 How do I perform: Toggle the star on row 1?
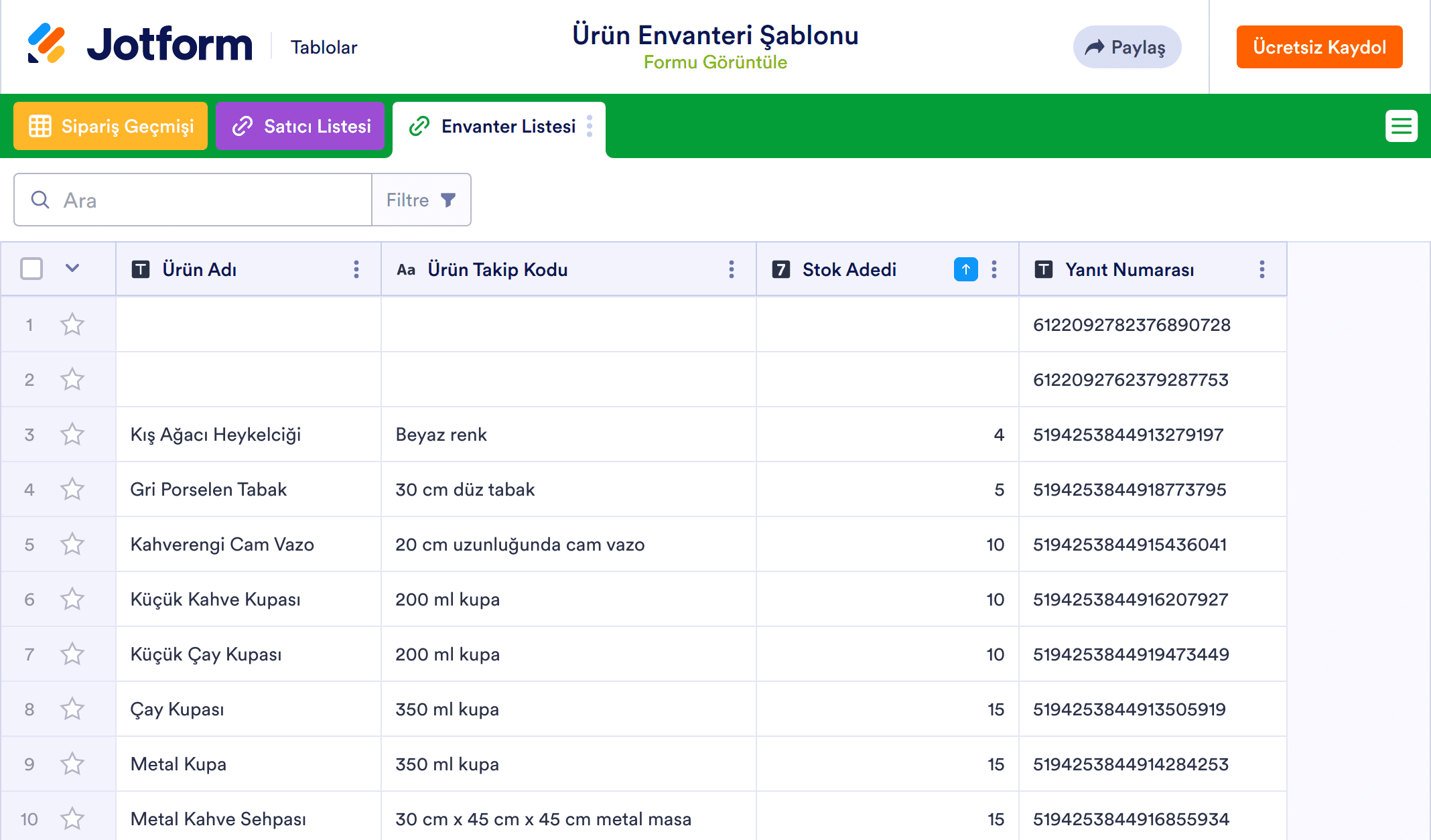(x=72, y=324)
